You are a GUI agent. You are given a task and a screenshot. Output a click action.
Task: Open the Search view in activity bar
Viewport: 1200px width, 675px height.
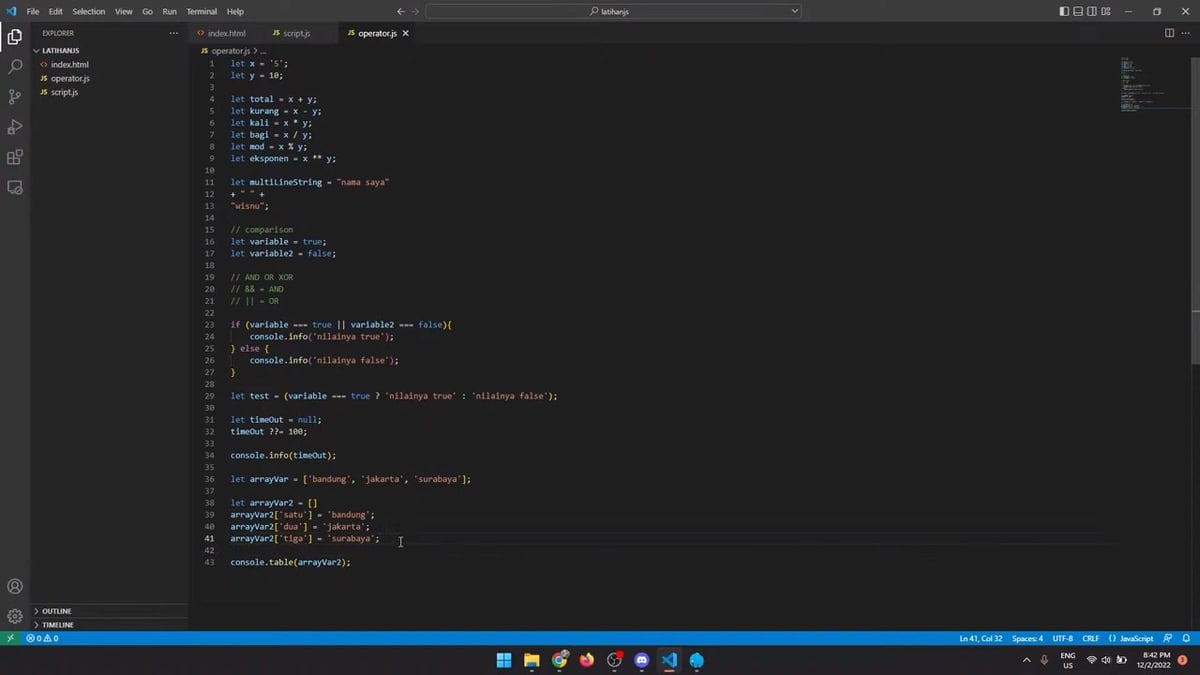15,67
